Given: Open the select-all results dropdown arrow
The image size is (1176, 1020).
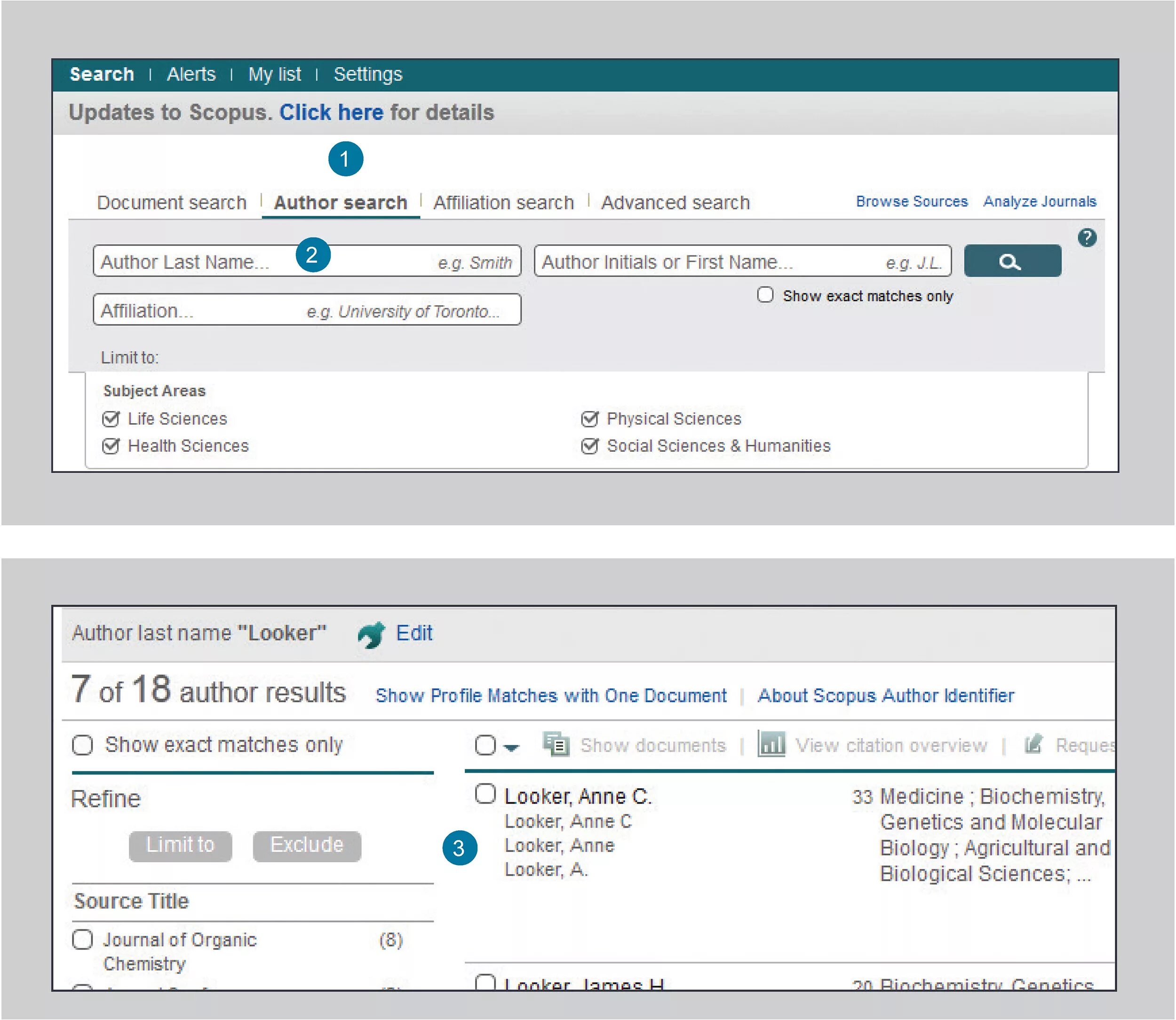Looking at the screenshot, I should pyautogui.click(x=510, y=747).
